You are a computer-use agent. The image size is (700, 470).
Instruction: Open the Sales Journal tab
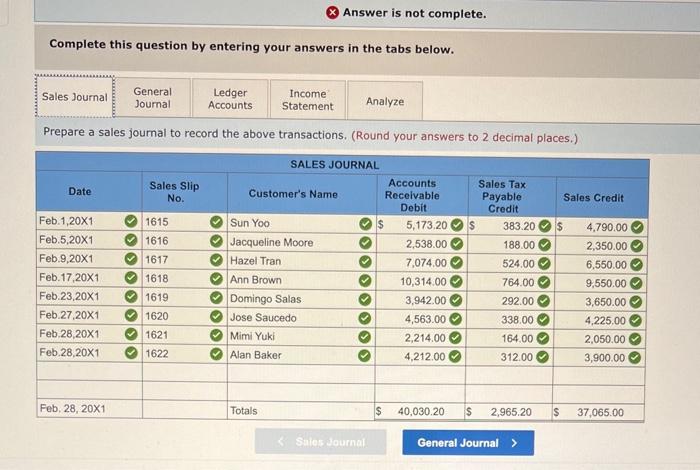coord(75,97)
